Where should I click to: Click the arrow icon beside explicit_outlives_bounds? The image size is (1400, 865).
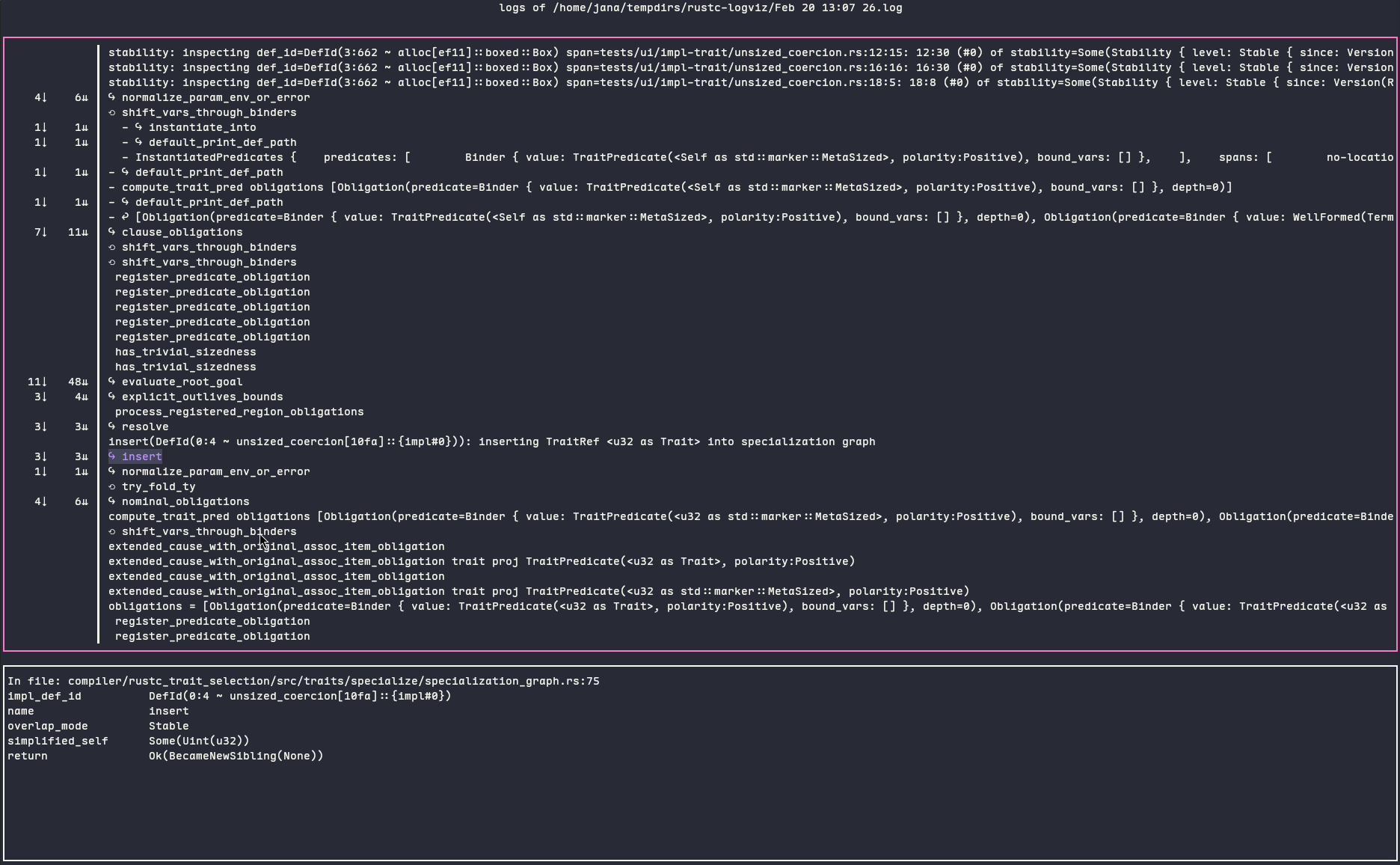[x=112, y=397]
